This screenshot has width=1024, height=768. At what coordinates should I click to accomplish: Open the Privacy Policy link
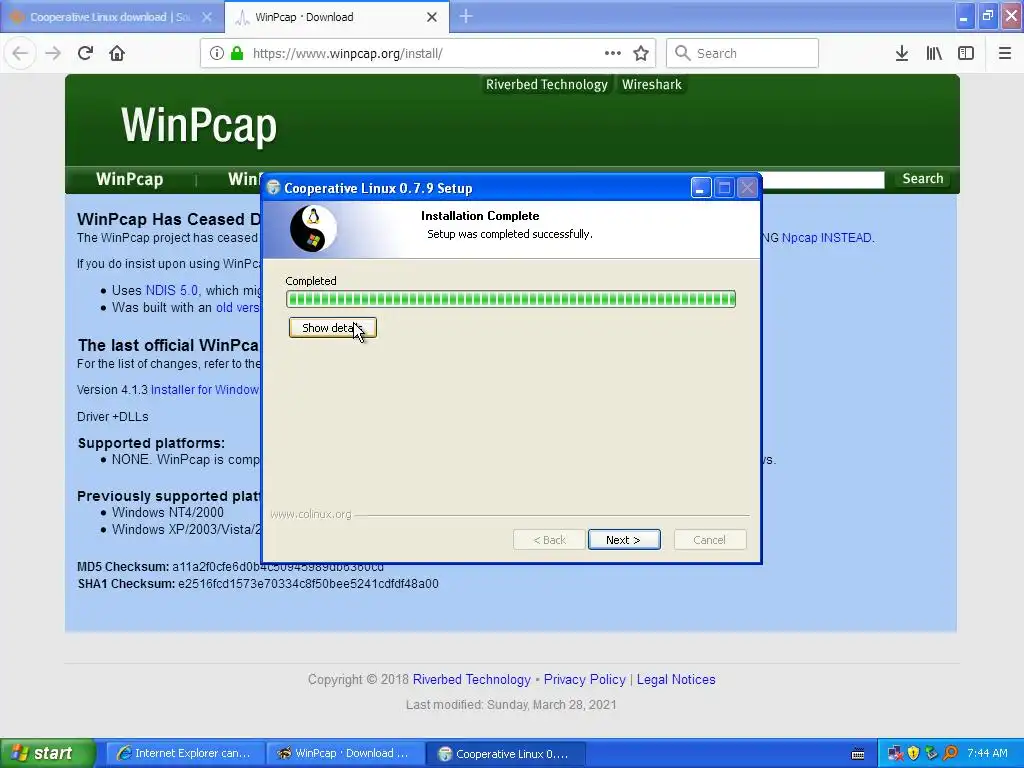pyautogui.click(x=584, y=679)
